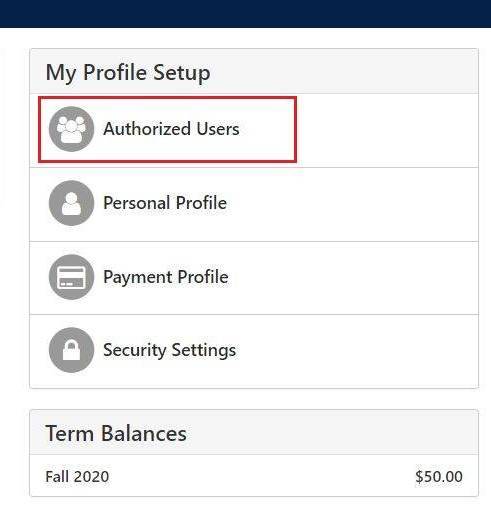
Task: Select the Fall 2020 term label
Action: (77, 476)
